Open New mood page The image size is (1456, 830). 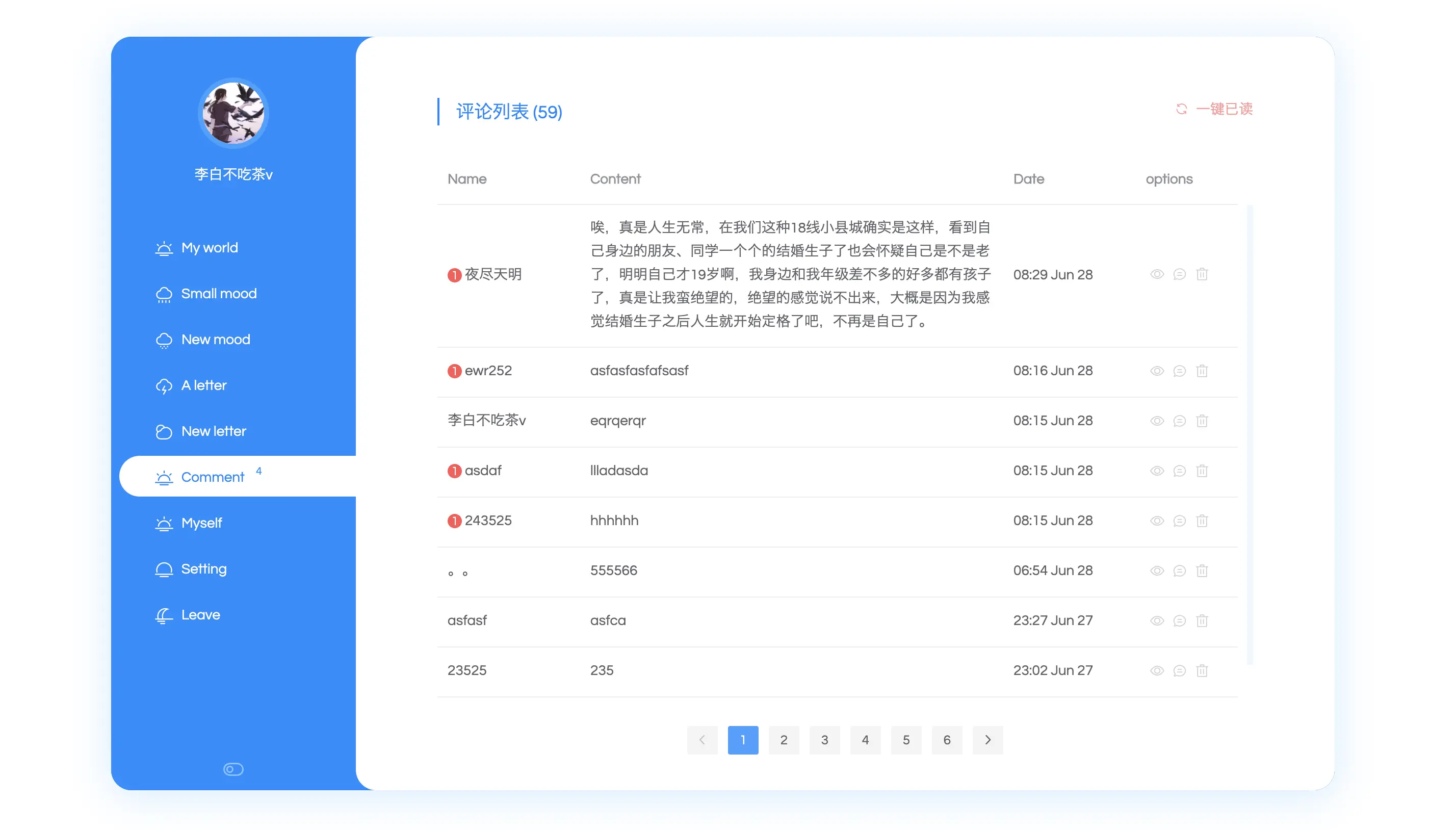point(202,340)
